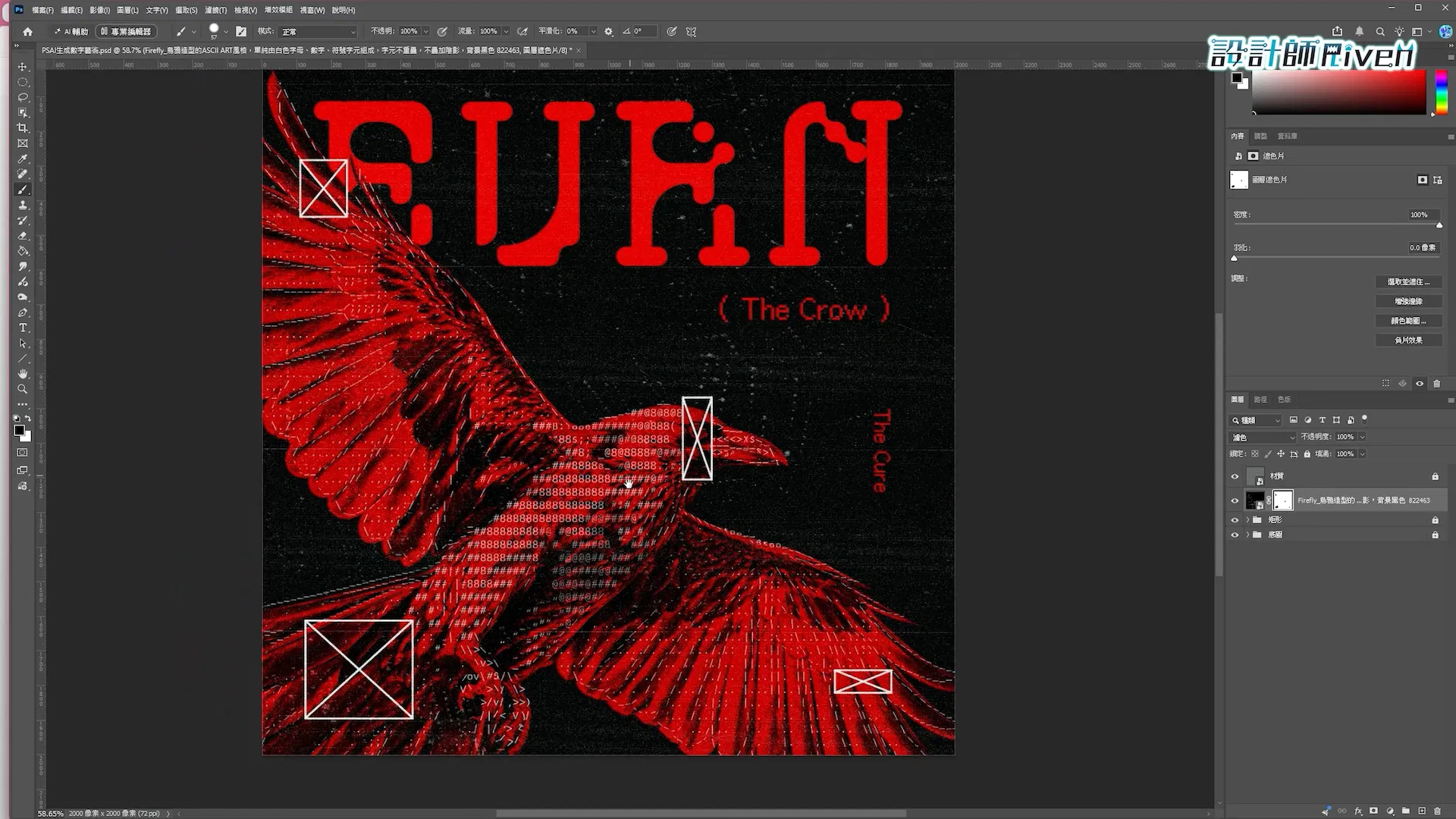
Task: Select the Horizontal Type tool
Action: point(23,328)
